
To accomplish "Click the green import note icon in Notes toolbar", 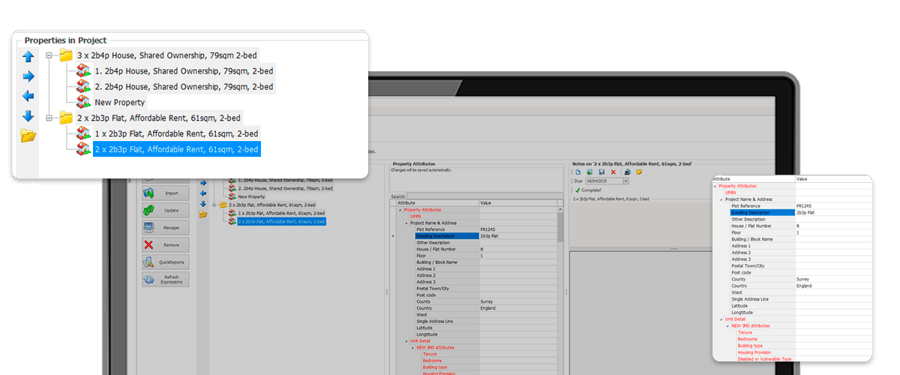I will pyautogui.click(x=590, y=172).
